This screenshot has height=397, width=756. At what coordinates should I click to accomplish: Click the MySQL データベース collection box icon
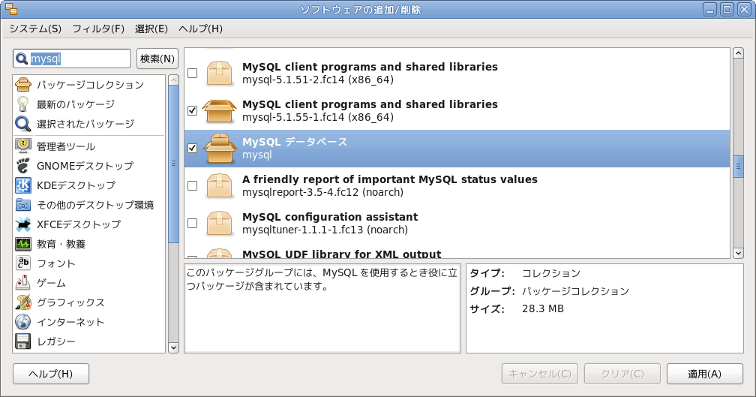(219, 148)
